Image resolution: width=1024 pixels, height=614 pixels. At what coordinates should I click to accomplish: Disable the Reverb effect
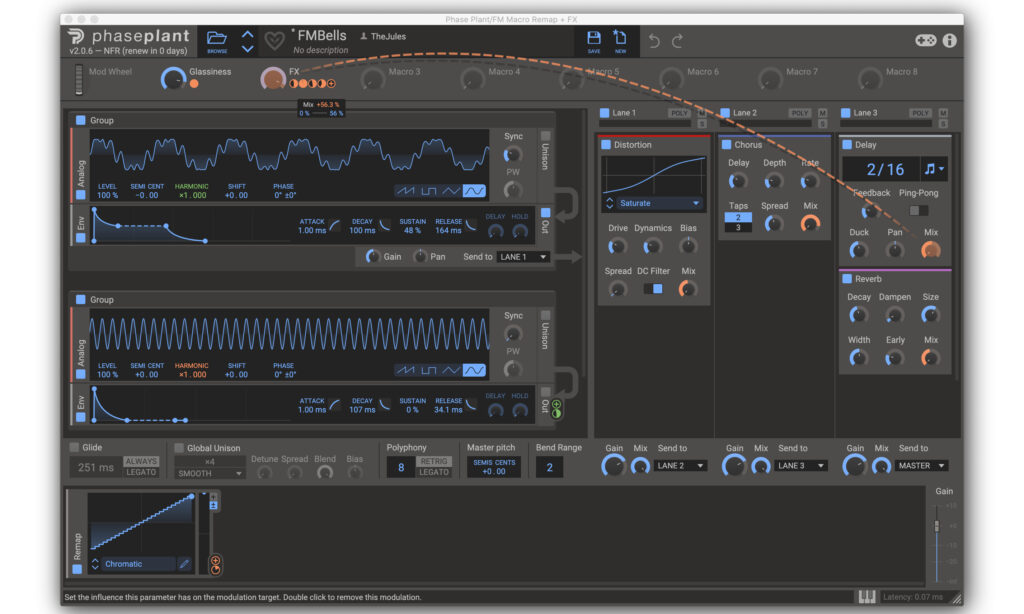[847, 279]
